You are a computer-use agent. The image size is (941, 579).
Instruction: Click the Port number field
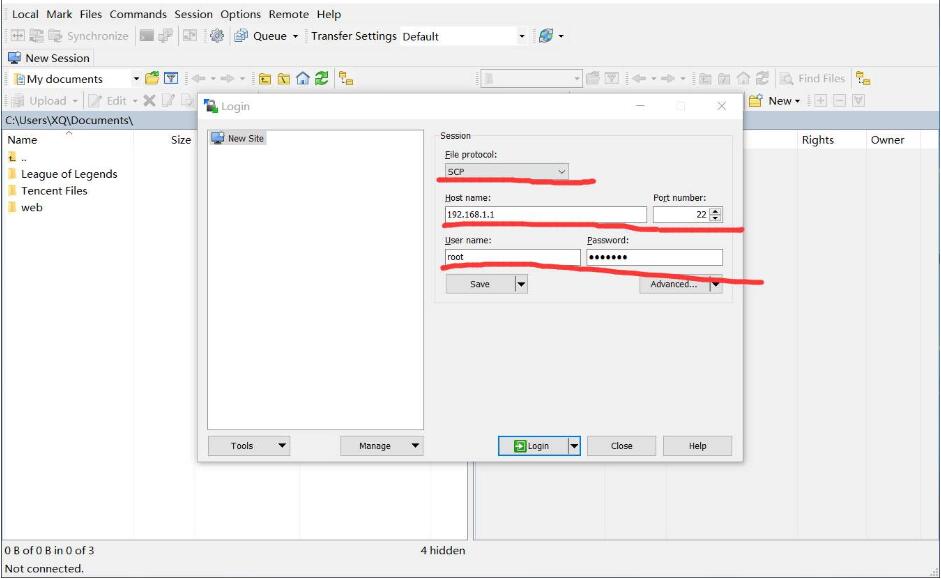pyautogui.click(x=681, y=214)
